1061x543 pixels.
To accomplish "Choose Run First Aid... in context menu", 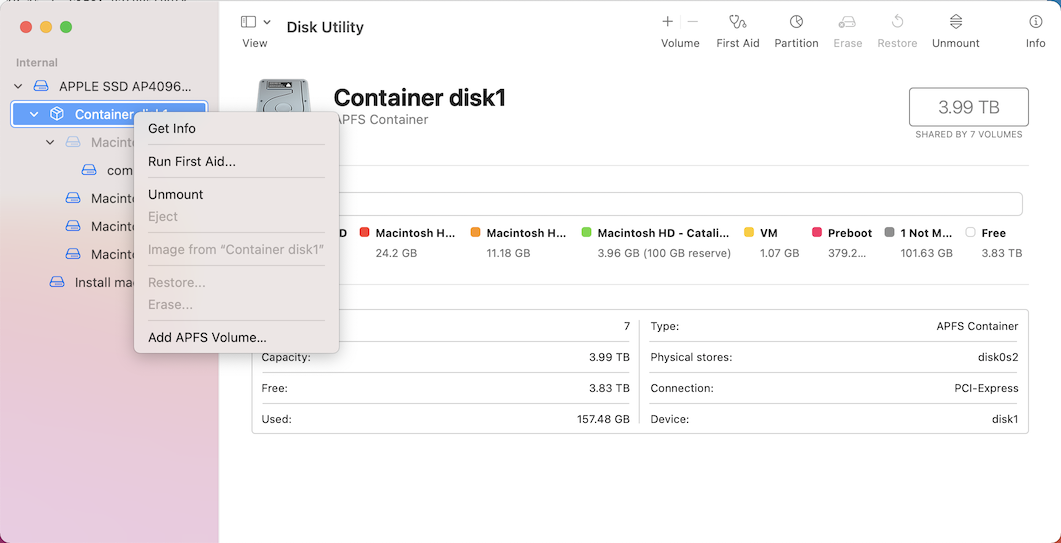I will pos(192,162).
